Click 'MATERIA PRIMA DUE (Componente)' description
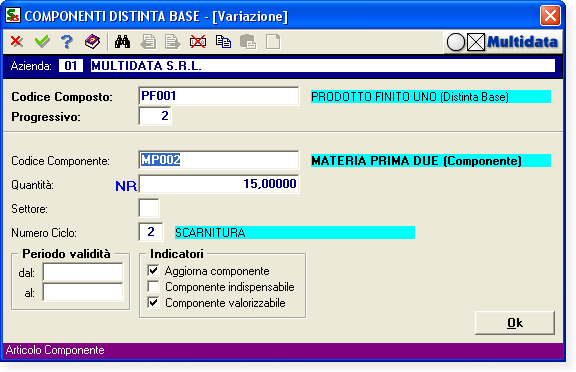This screenshot has height=372, width=576. (431, 160)
